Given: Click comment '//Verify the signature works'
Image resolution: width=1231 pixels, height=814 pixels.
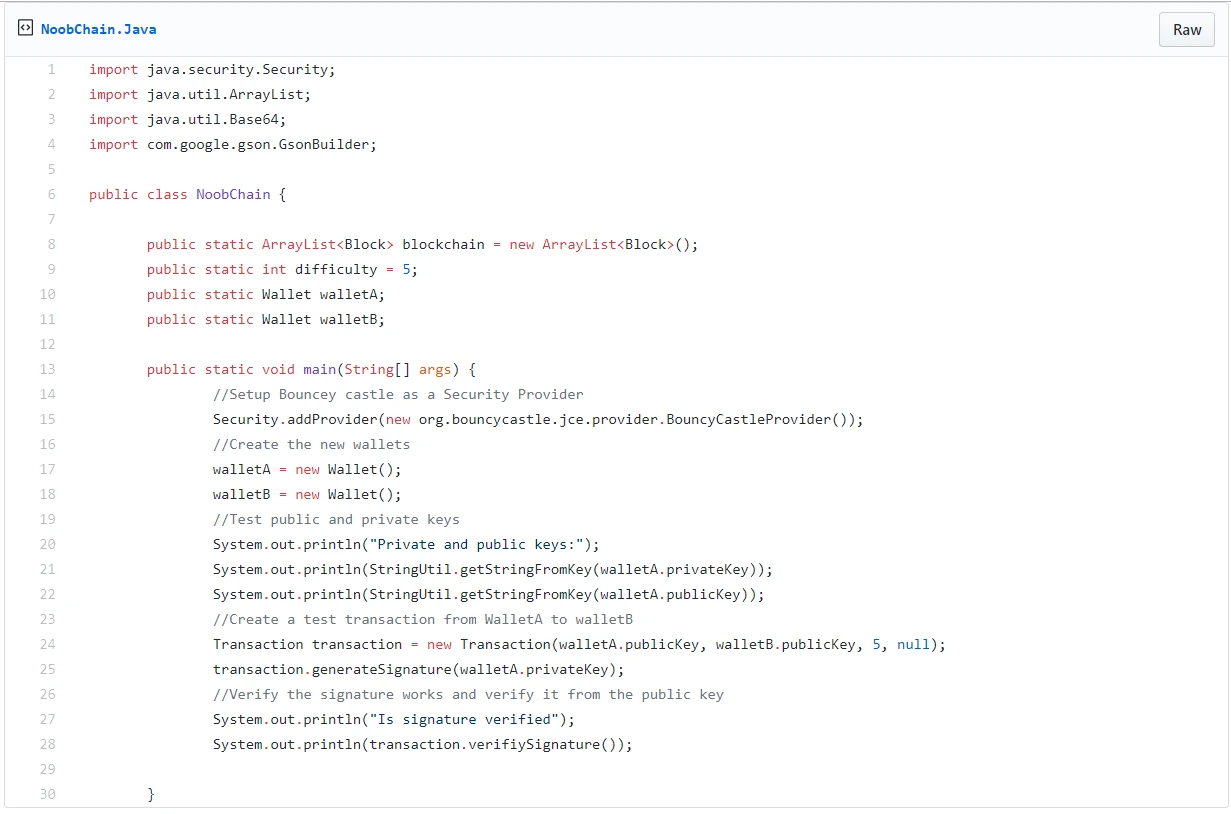Looking at the screenshot, I should point(468,694).
